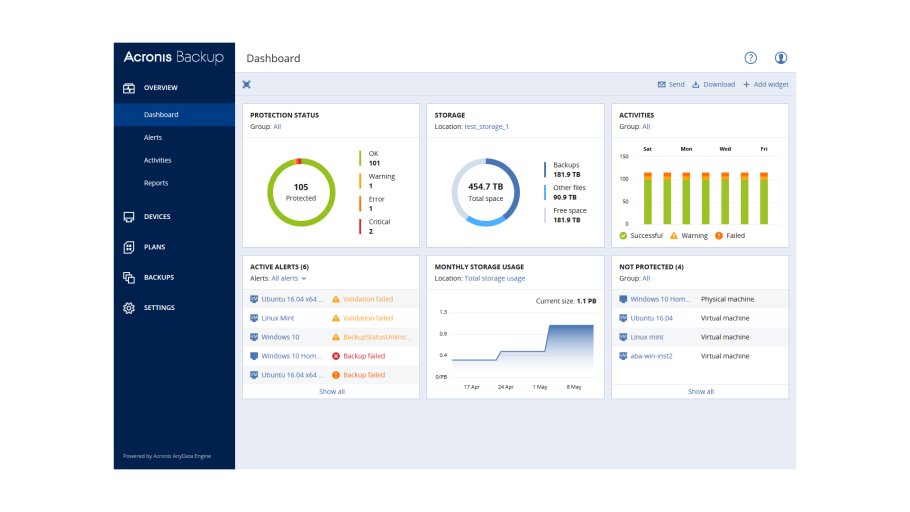Click the help question mark icon

coord(751,58)
